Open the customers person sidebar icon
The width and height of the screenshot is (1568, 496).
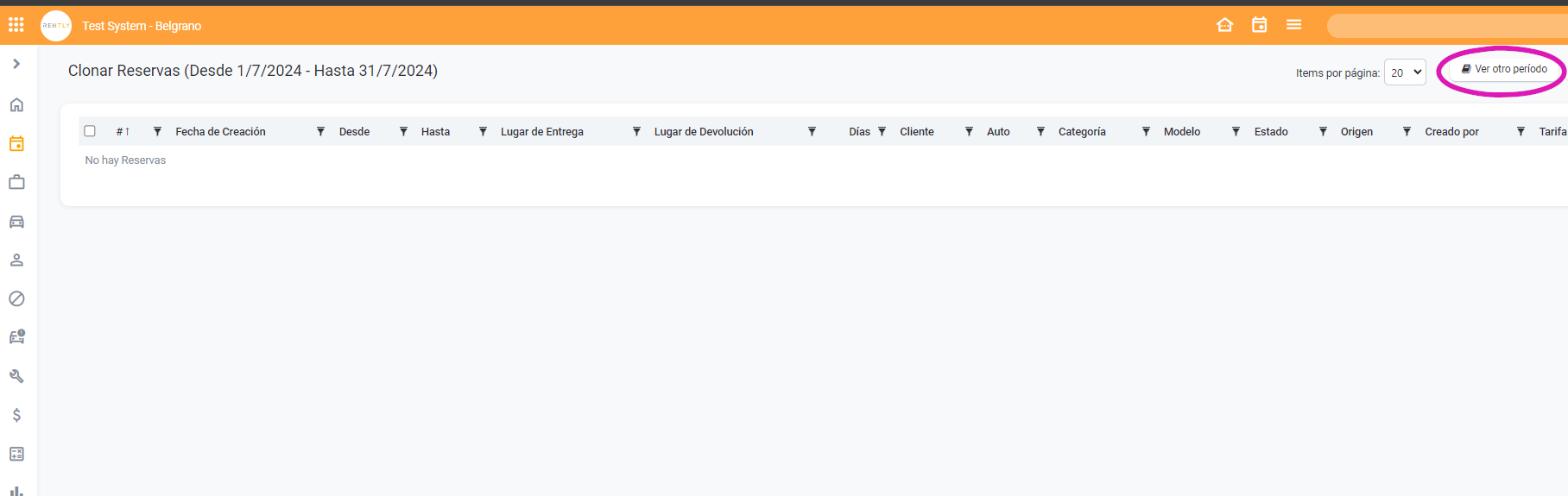[x=16, y=261]
